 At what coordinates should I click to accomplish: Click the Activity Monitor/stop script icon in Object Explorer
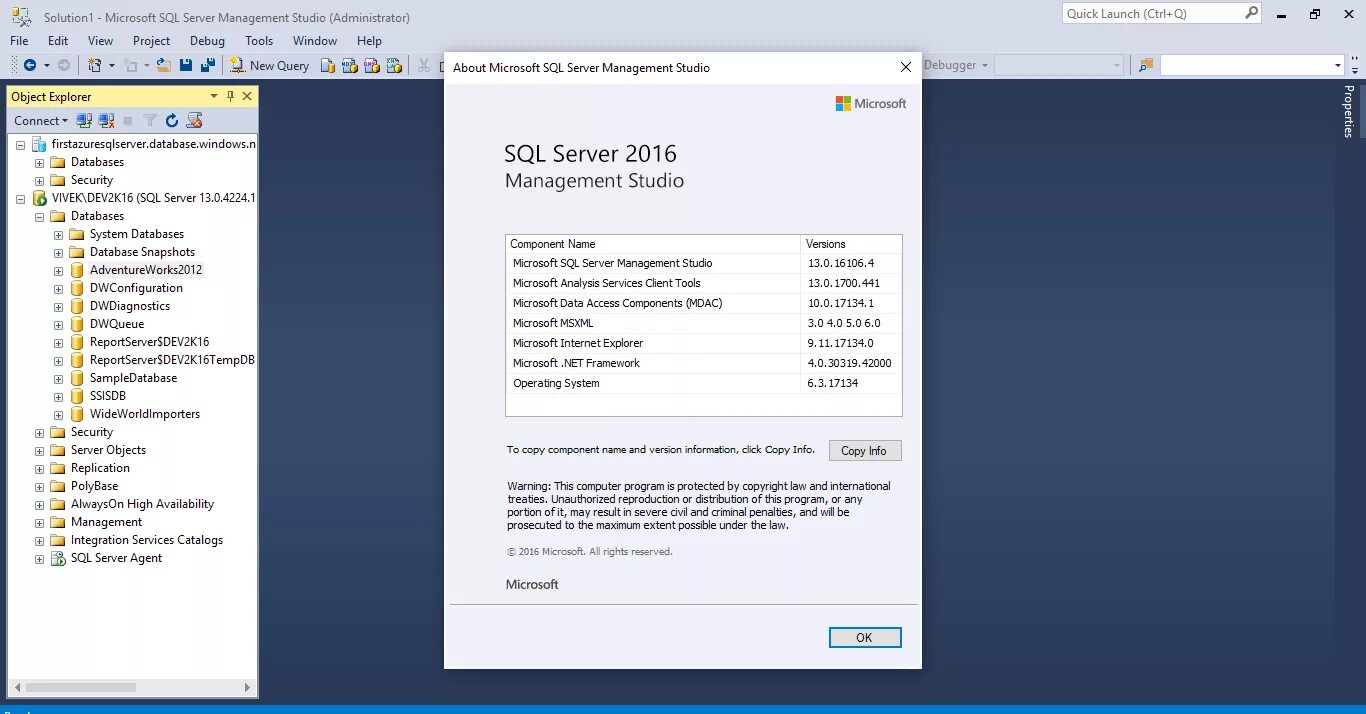pyautogui.click(x=195, y=120)
